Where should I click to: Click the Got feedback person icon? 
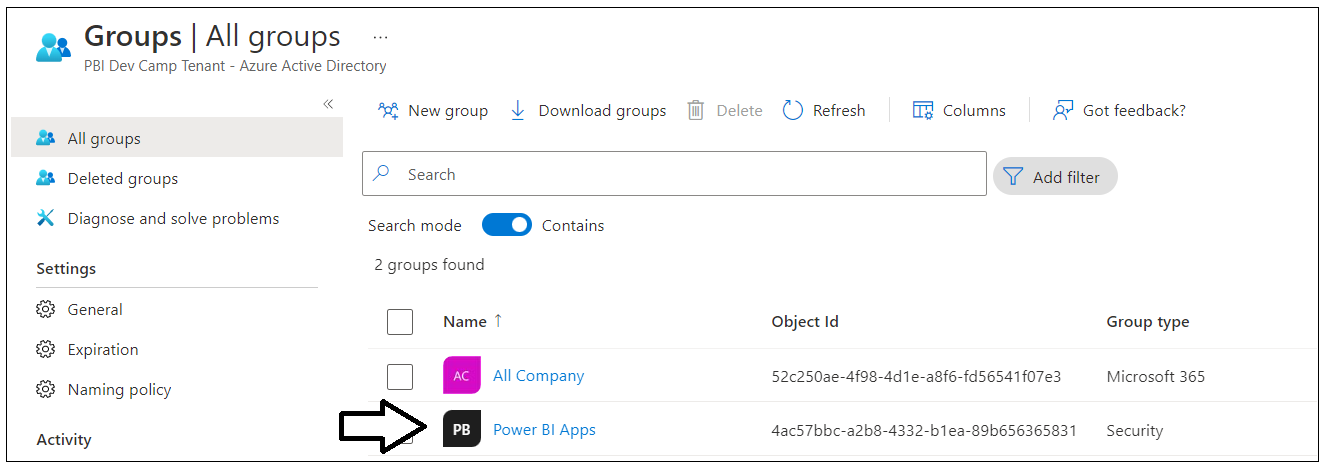click(1063, 110)
